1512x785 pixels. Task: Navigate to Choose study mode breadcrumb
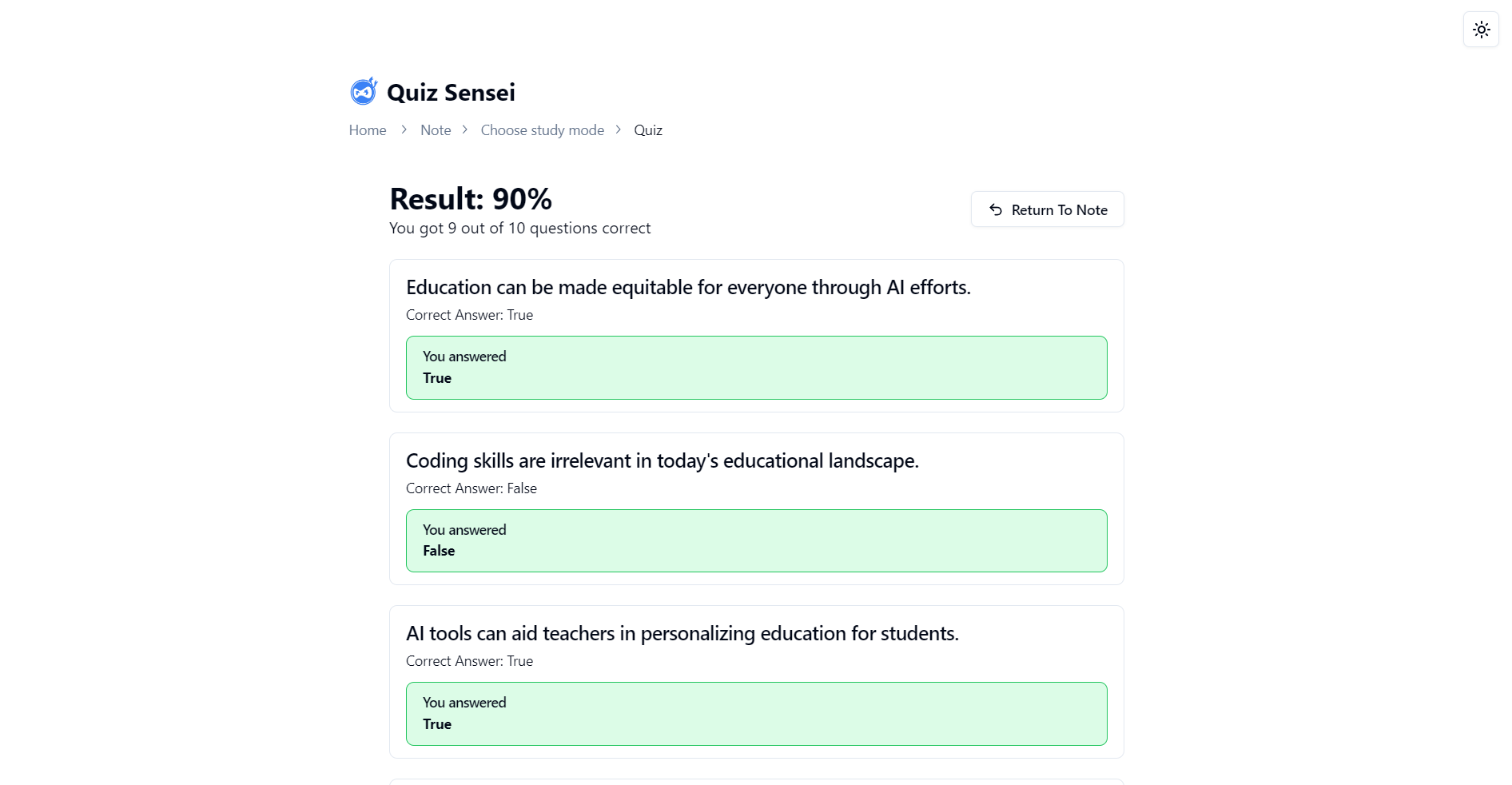542,130
